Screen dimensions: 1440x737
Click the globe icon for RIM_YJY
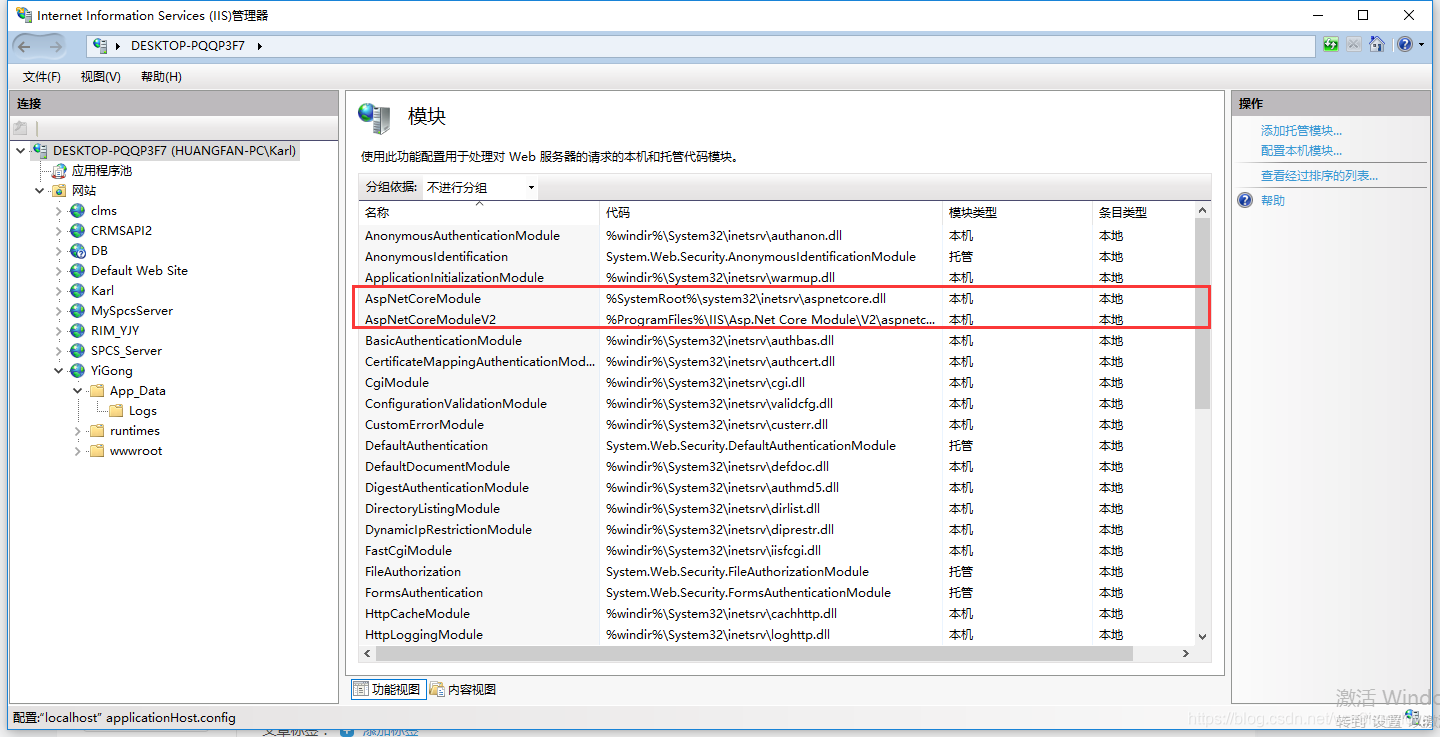[77, 331]
